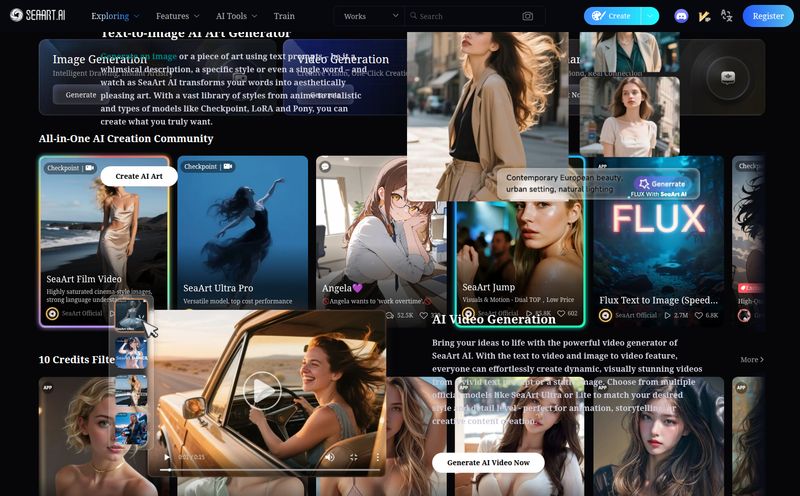Click the large play button on video
Screen dimensions: 800x496
click(263, 390)
